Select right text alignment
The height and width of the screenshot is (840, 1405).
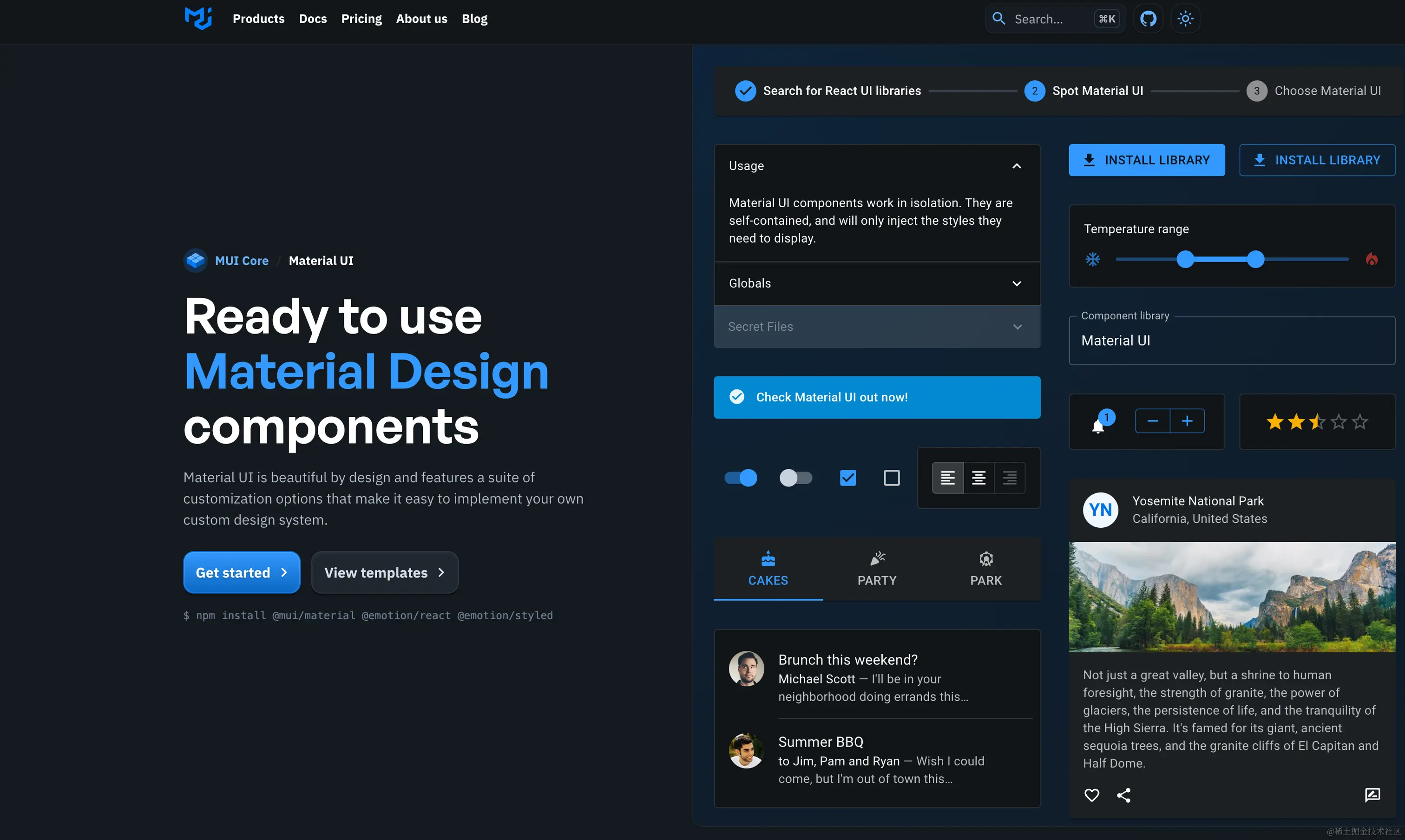click(1010, 478)
